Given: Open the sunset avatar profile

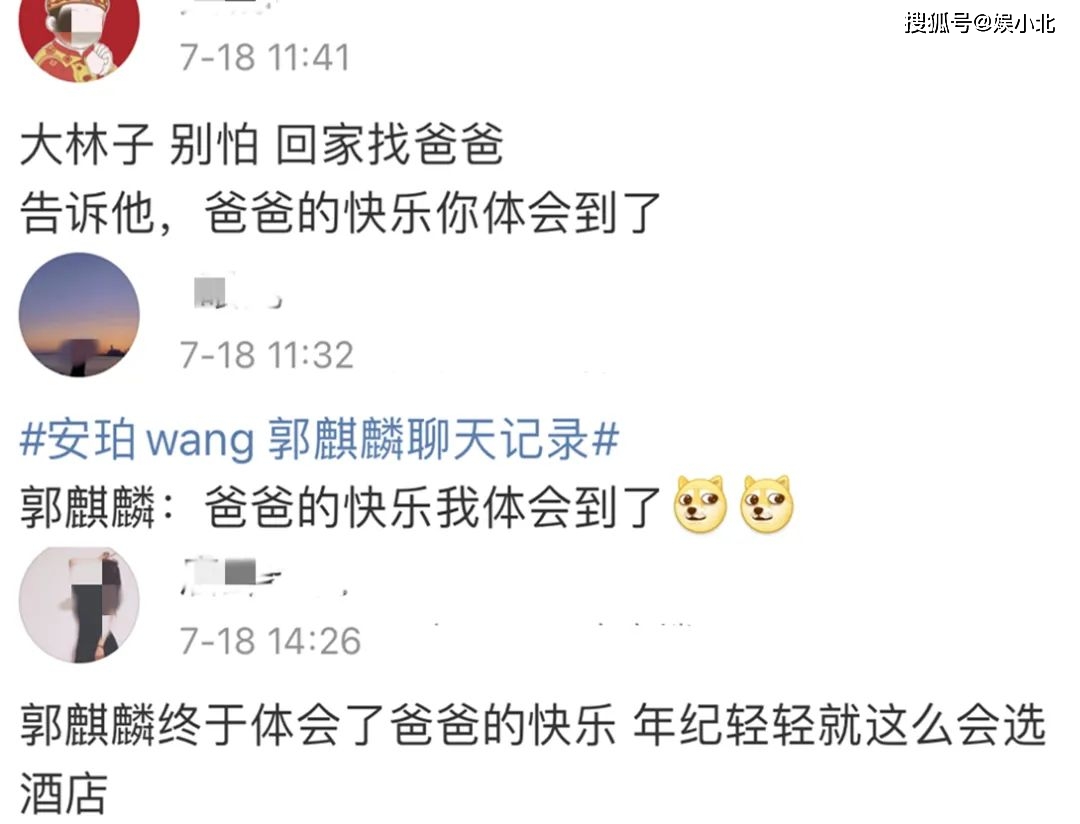Looking at the screenshot, I should point(79,314).
